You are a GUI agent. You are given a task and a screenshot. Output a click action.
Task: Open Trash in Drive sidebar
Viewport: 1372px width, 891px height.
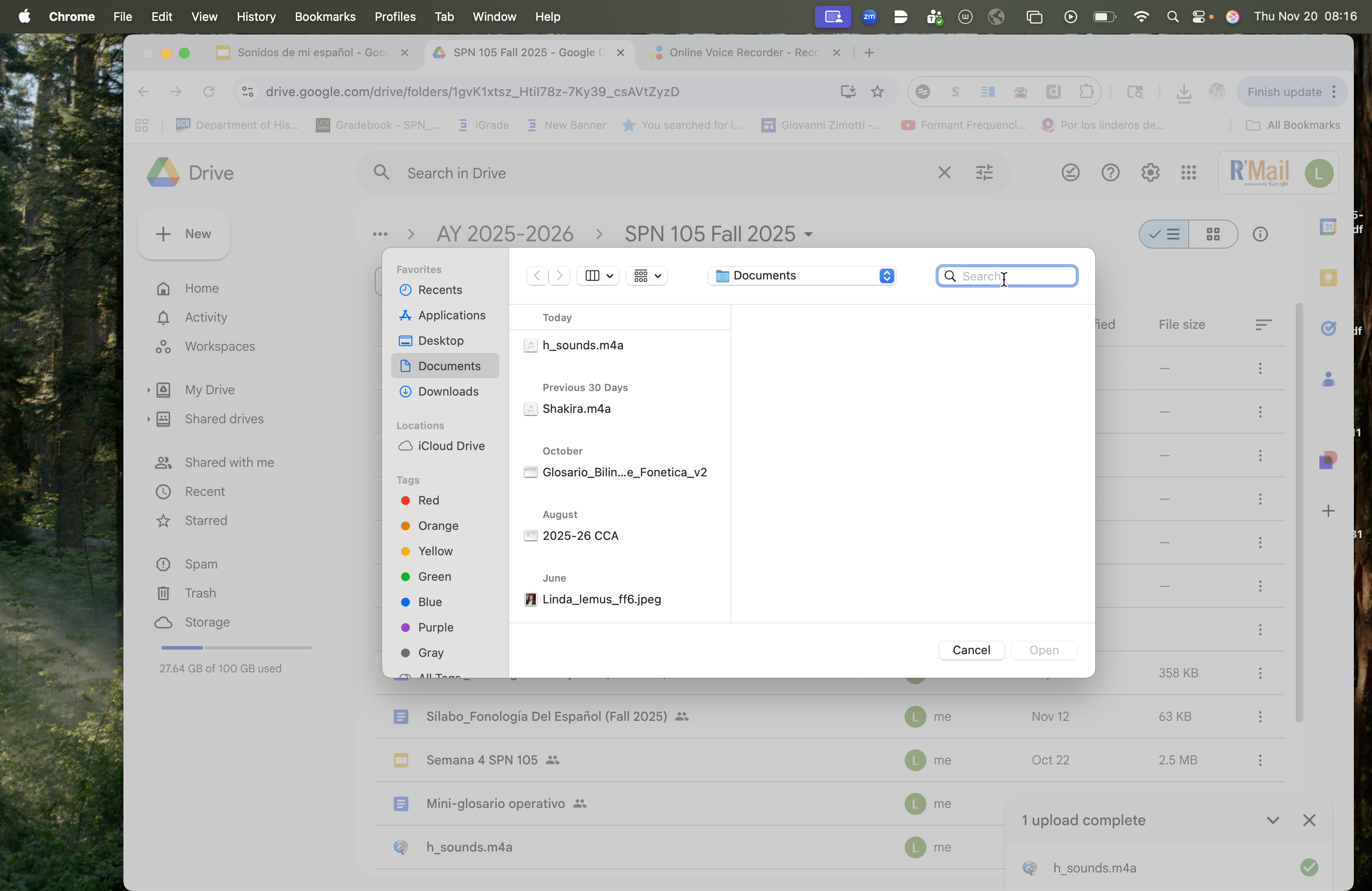(200, 593)
